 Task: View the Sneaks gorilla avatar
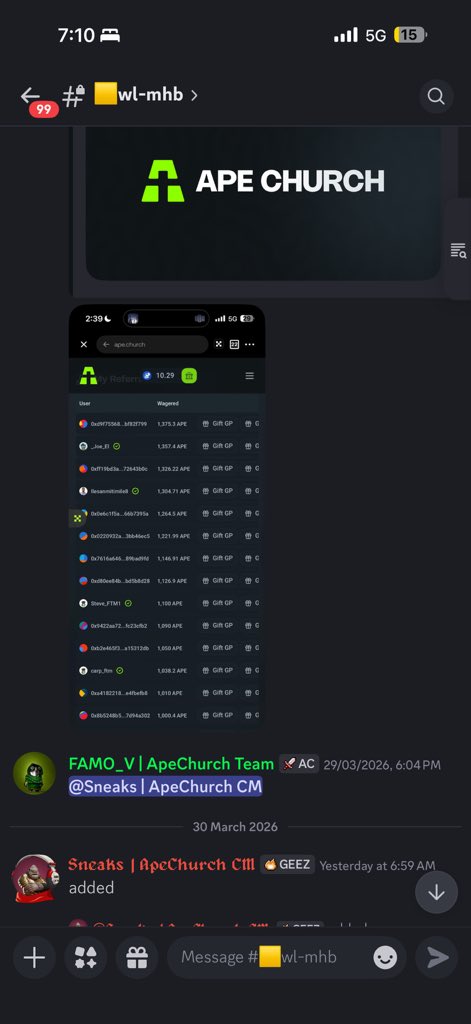(34, 878)
